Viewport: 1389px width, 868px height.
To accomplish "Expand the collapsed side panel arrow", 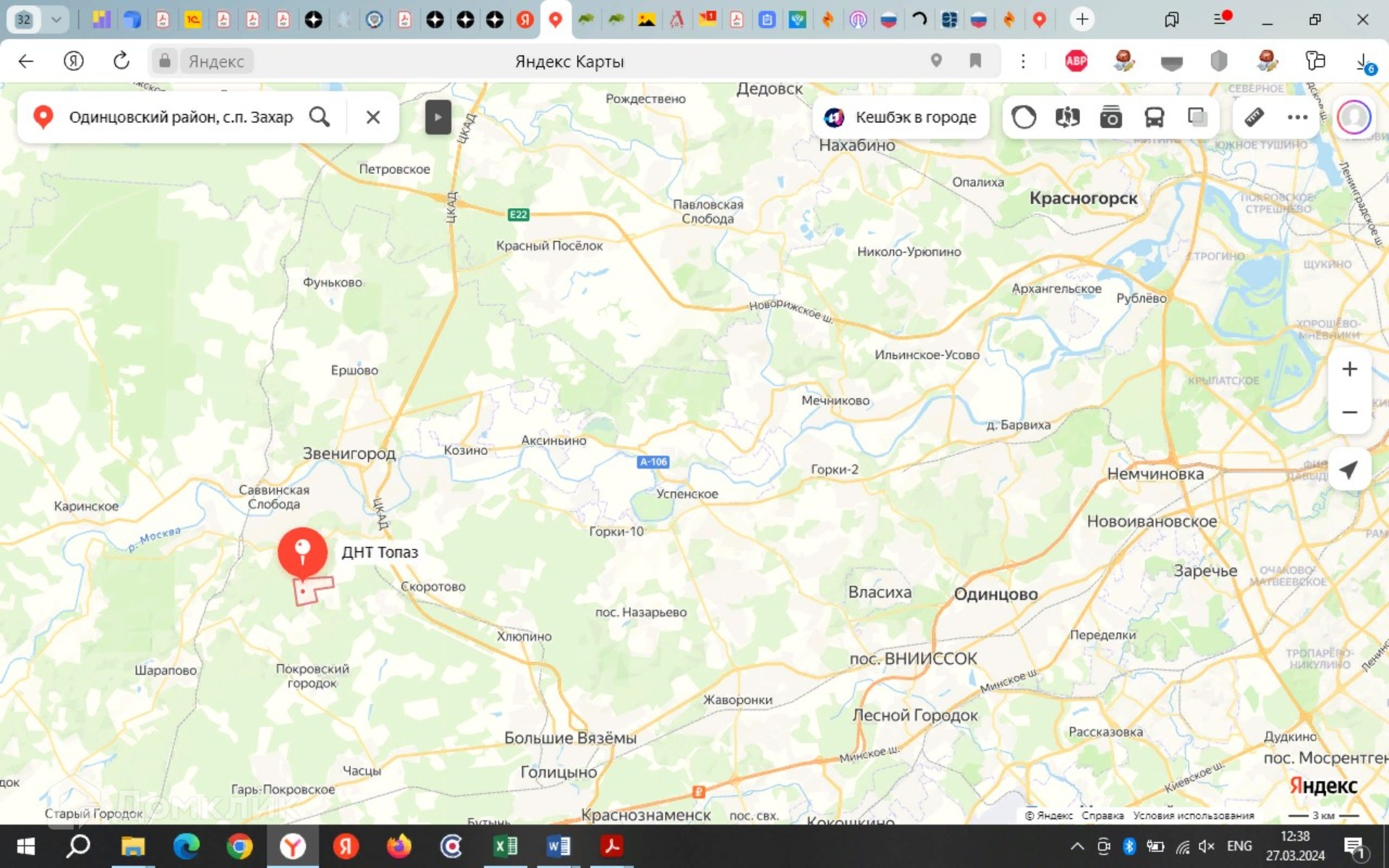I will (438, 117).
